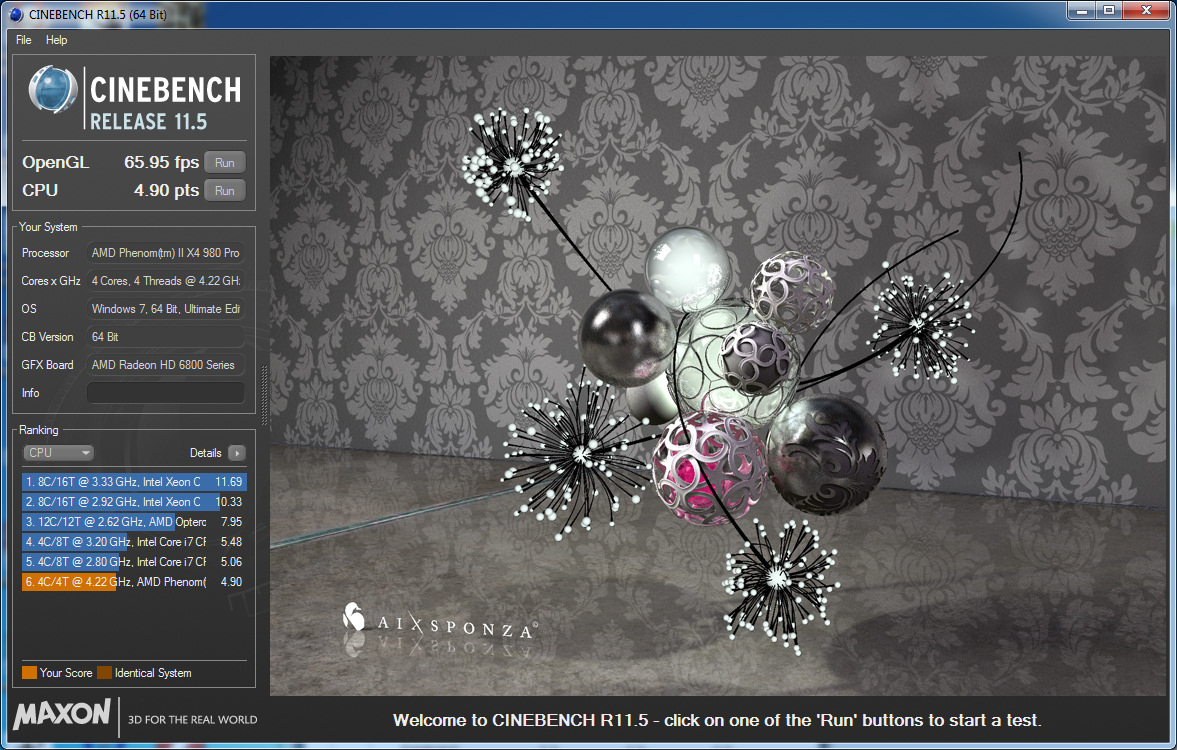Select the Core i7 3.20 GHz ranking entry
The height and width of the screenshot is (750, 1177).
click(x=133, y=542)
